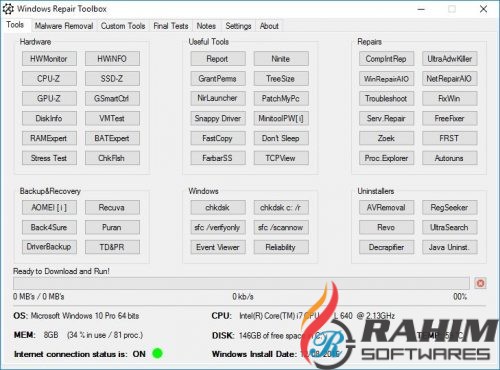Start DriverBackup
500x370 pixels.
49,247
